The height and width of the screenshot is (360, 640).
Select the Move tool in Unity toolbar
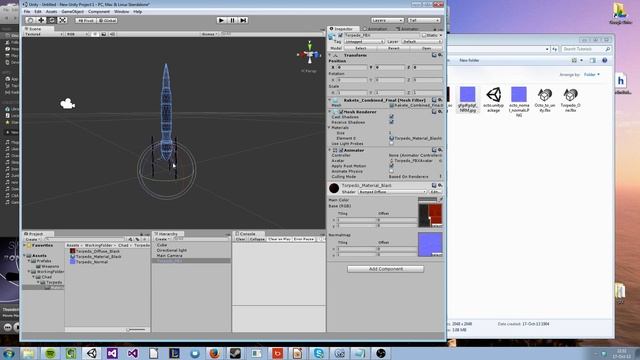pyautogui.click(x=41, y=20)
